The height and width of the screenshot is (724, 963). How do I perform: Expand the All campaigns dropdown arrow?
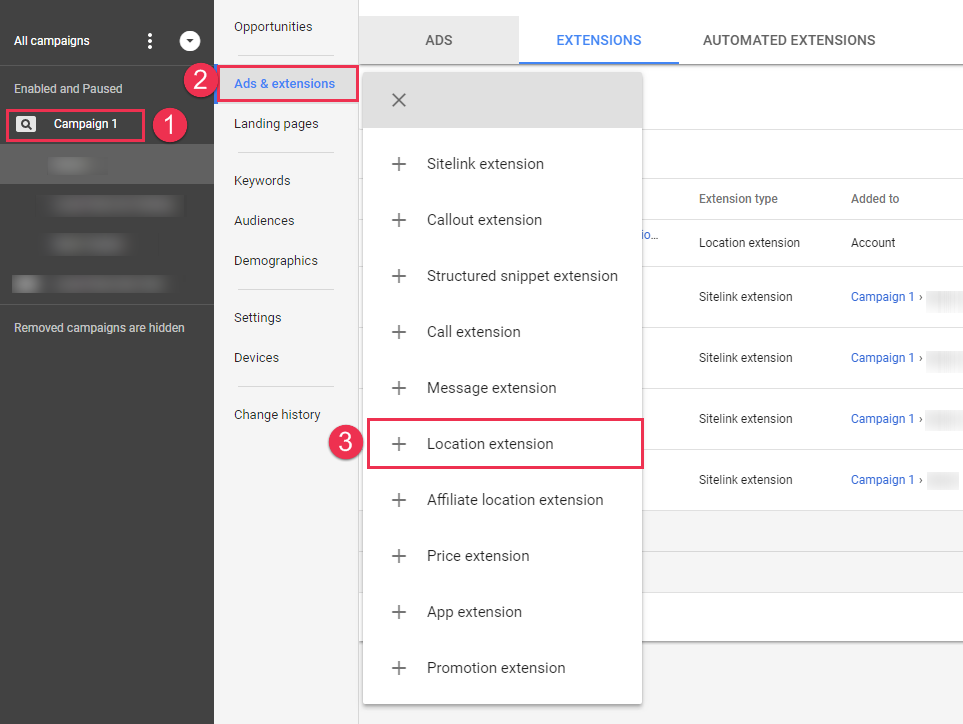[x=189, y=41]
